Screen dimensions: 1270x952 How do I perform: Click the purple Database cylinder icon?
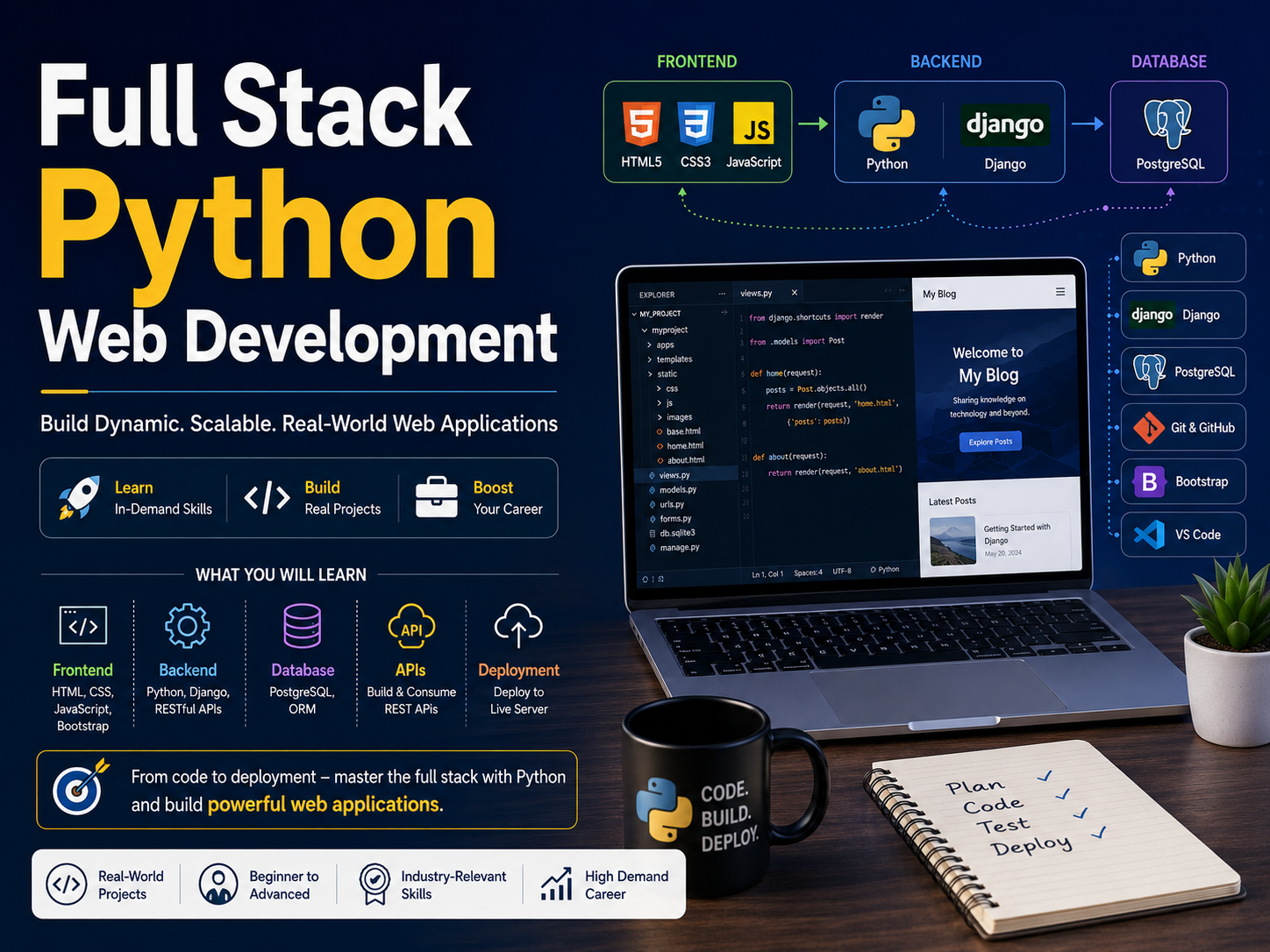[303, 626]
